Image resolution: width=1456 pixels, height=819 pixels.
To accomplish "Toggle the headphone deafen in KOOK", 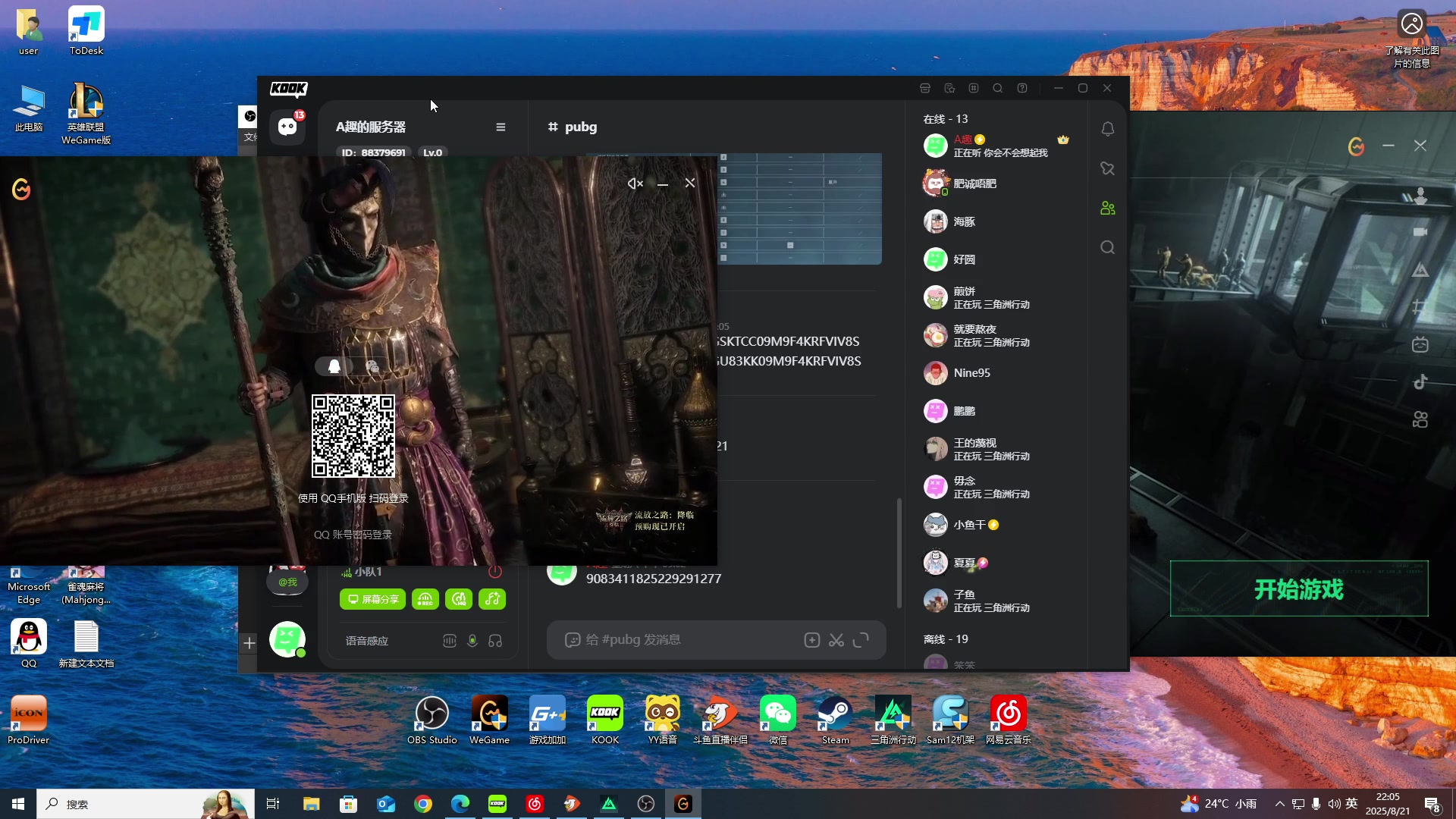I will (495, 641).
